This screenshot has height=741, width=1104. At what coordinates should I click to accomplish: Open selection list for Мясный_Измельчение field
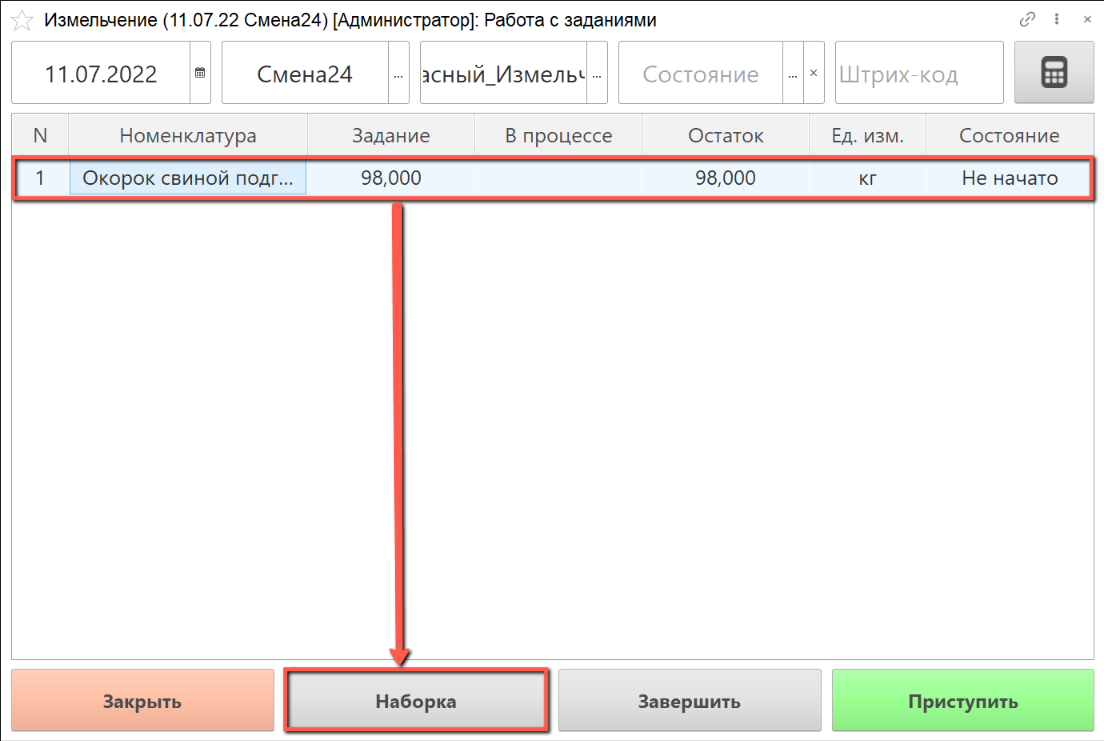pos(597,73)
